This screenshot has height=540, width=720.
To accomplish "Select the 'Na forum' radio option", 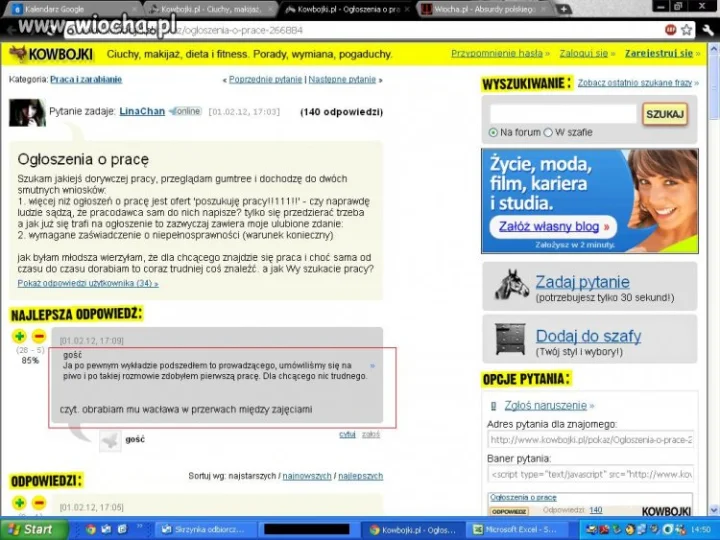I will pos(493,132).
